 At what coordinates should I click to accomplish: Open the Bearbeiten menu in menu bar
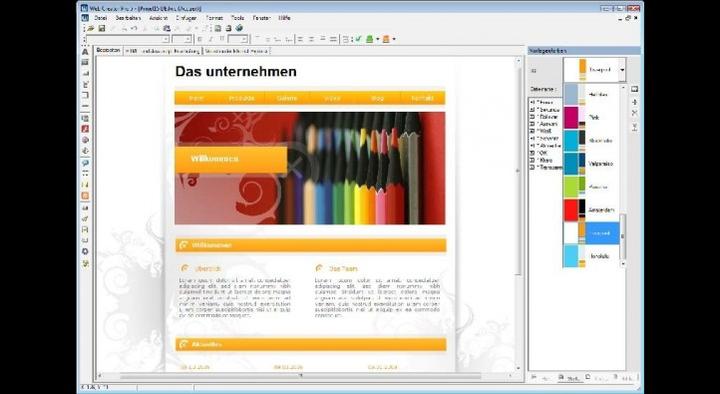click(x=128, y=18)
